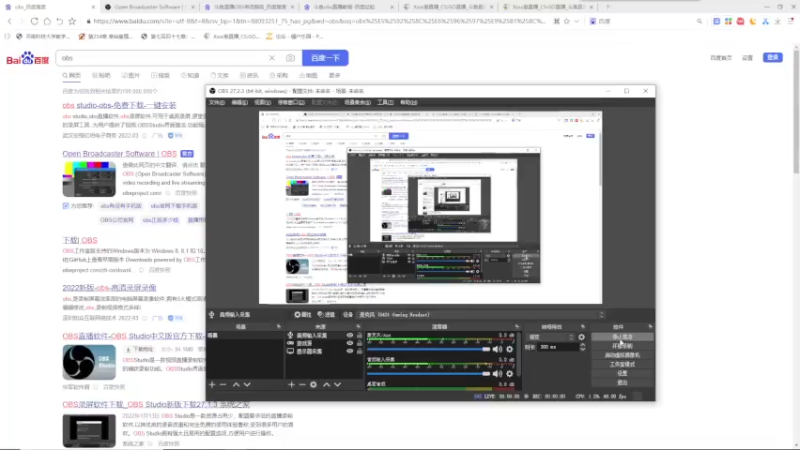Toggle visibility eye for 音频输入采集 source
800x450 pixels.
pyautogui.click(x=350, y=335)
